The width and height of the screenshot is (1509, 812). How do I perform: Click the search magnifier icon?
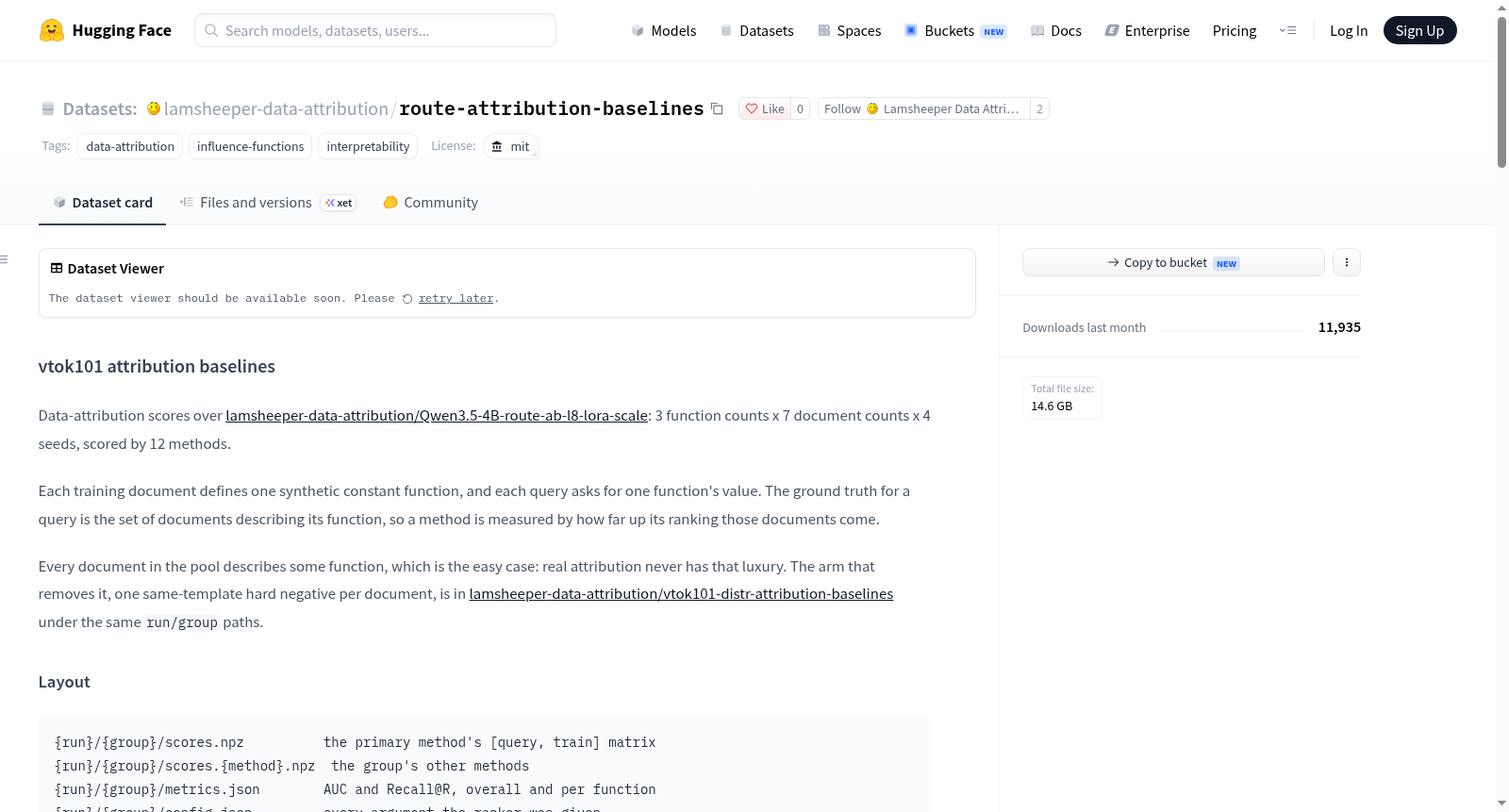211,30
